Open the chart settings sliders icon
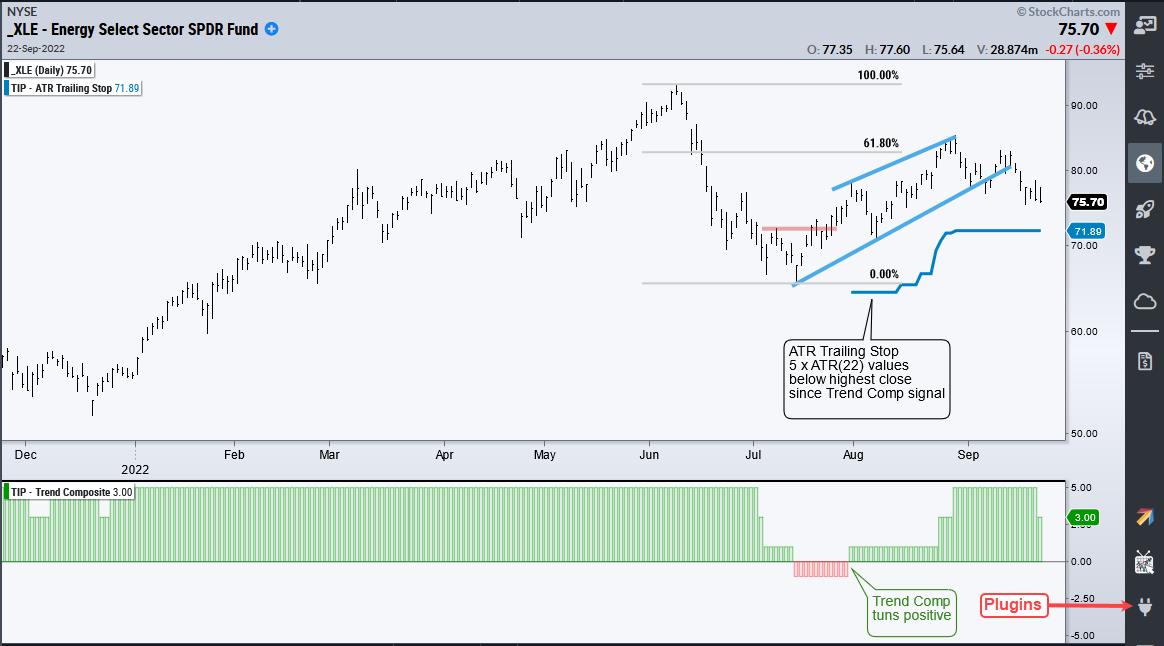The height and width of the screenshot is (646, 1164). coord(1144,71)
